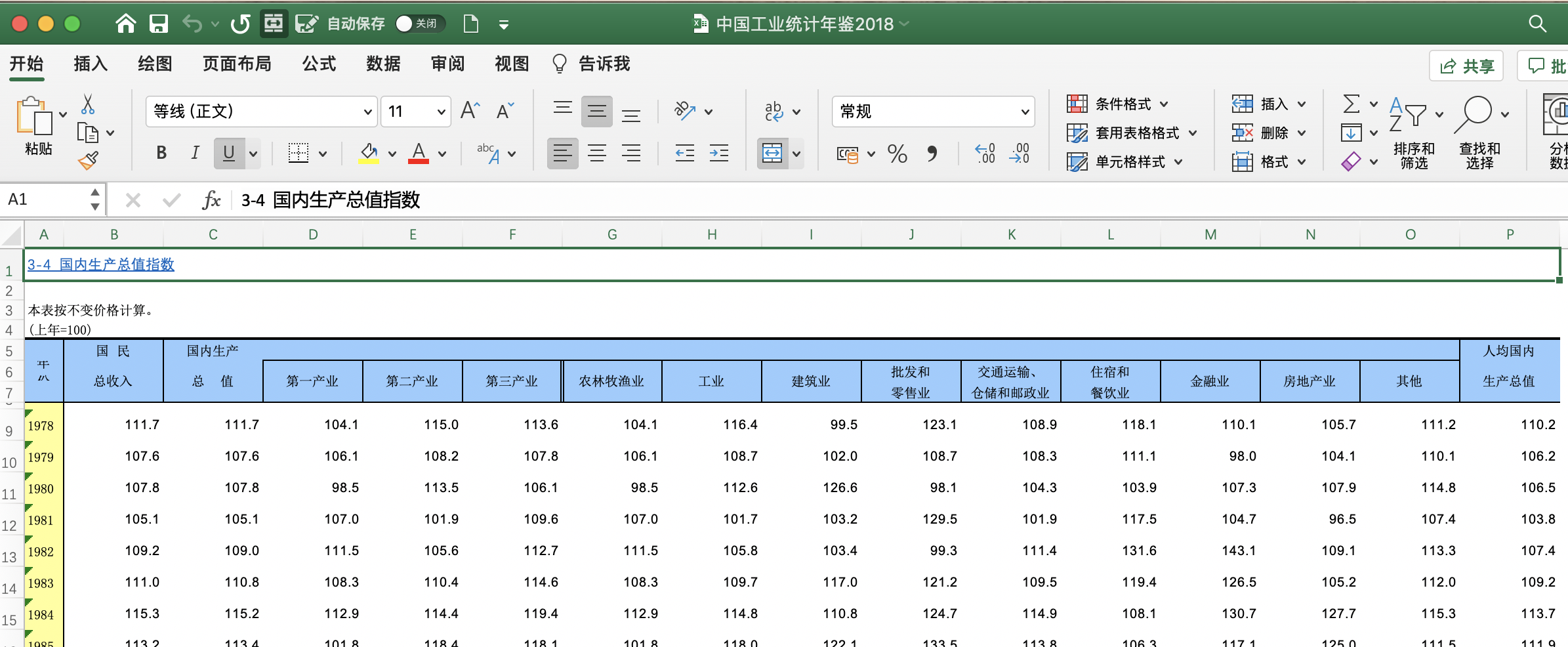Image resolution: width=1568 pixels, height=647 pixels.
Task: Expand the number format combo box
Action: [1024, 112]
